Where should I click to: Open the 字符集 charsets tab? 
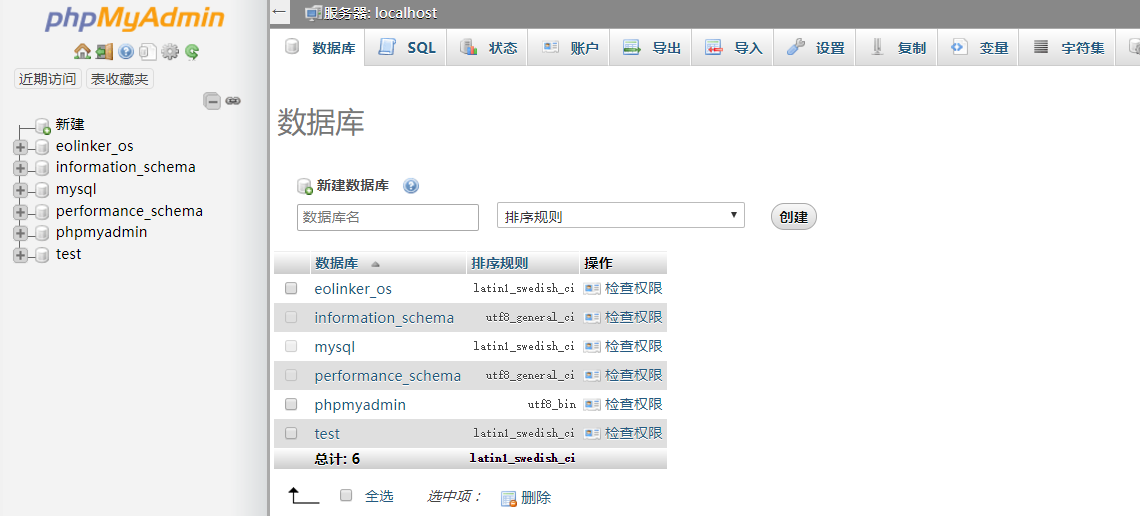pyautogui.click(x=1067, y=48)
